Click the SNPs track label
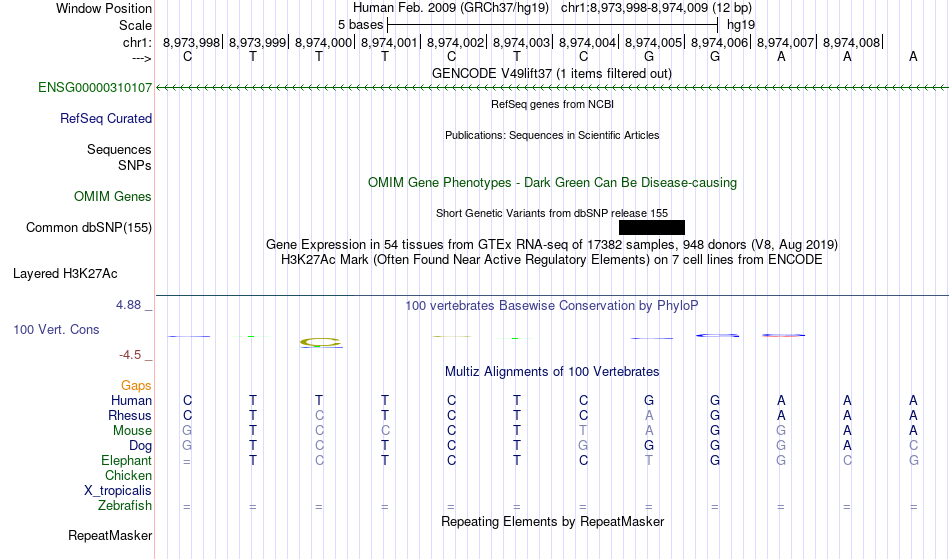Screen dimensions: 950x559 coord(135,165)
